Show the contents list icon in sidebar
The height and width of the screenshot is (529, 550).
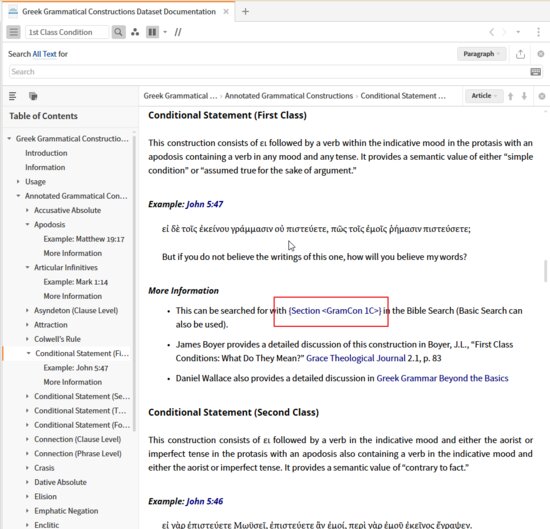[x=12, y=96]
